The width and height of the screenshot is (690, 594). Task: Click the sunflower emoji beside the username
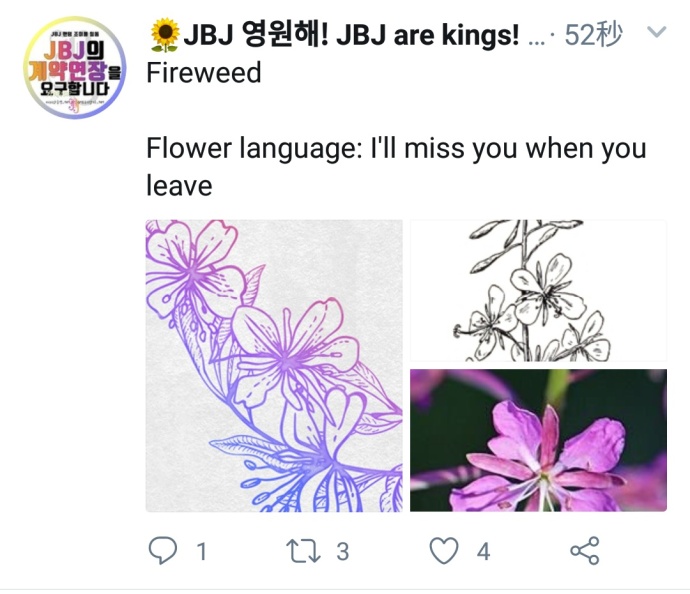[x=165, y=34]
